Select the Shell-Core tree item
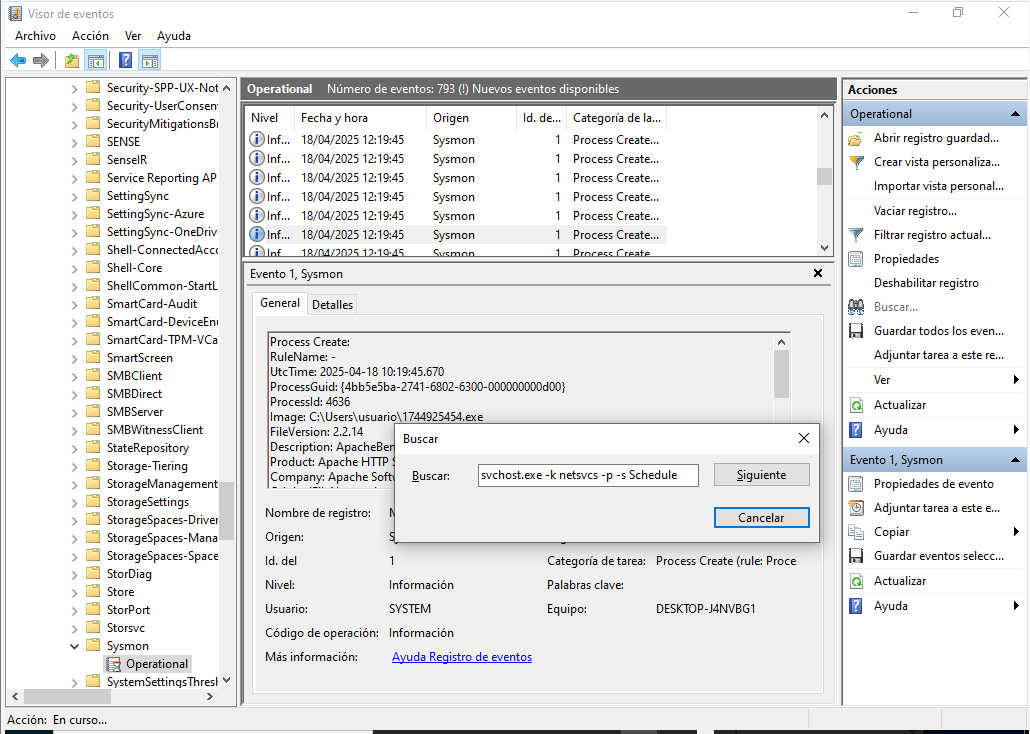This screenshot has height=734, width=1030. (134, 268)
